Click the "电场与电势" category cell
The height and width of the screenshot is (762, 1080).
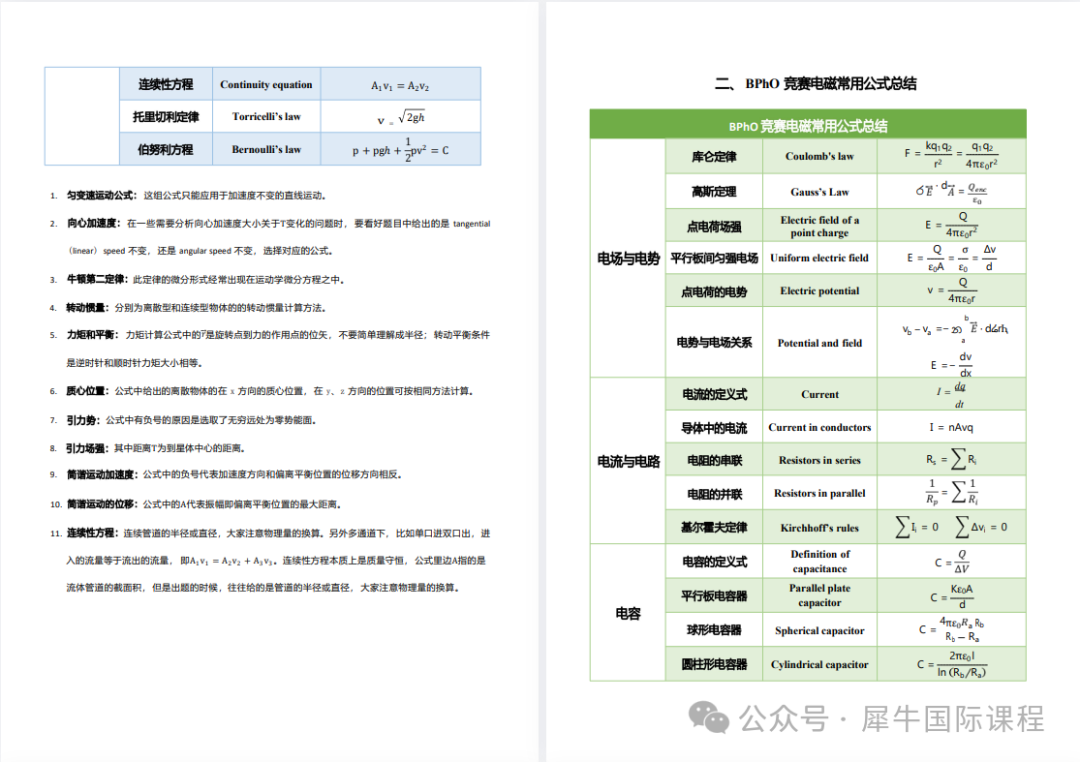point(628,258)
